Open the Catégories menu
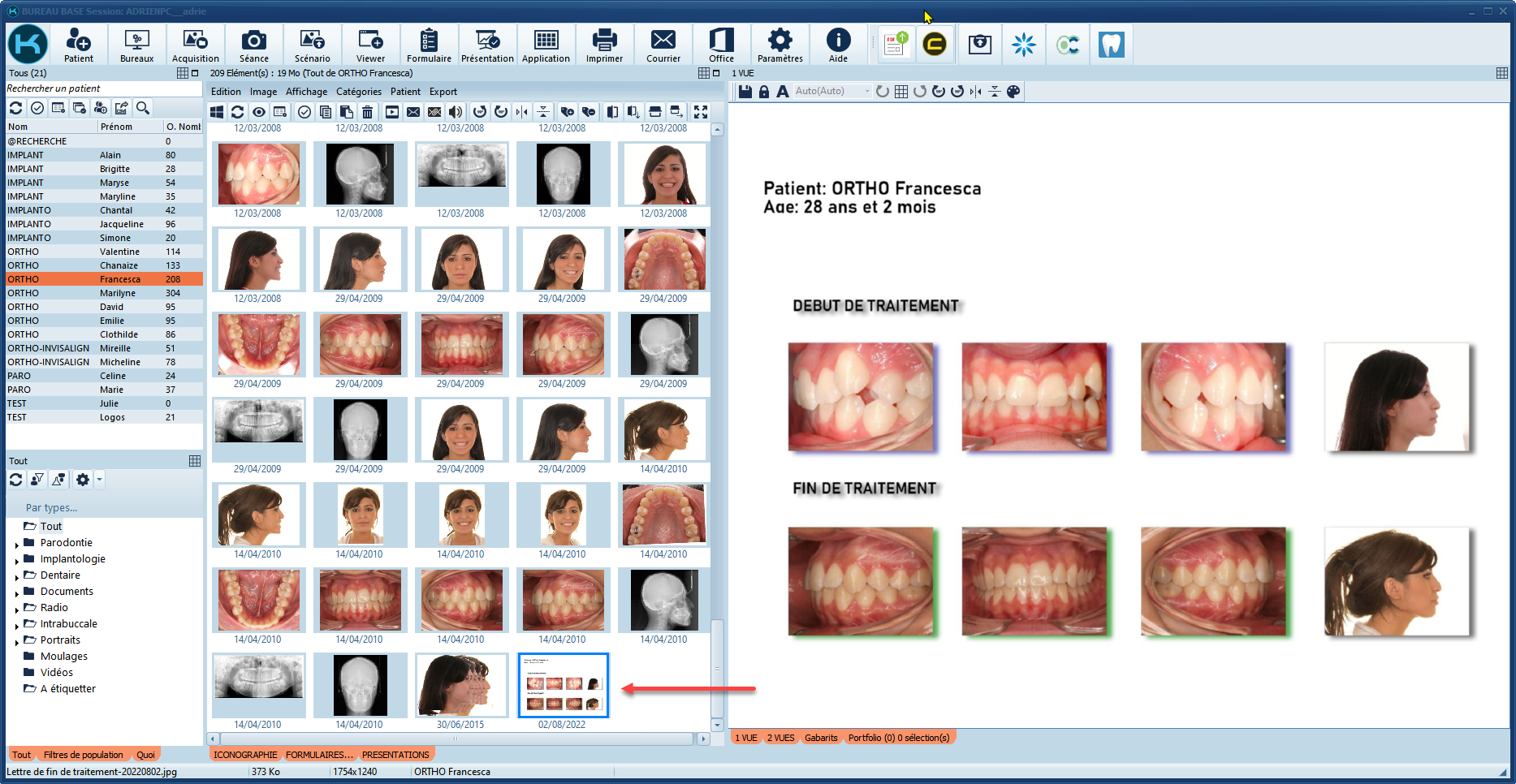1516x784 pixels. [358, 92]
